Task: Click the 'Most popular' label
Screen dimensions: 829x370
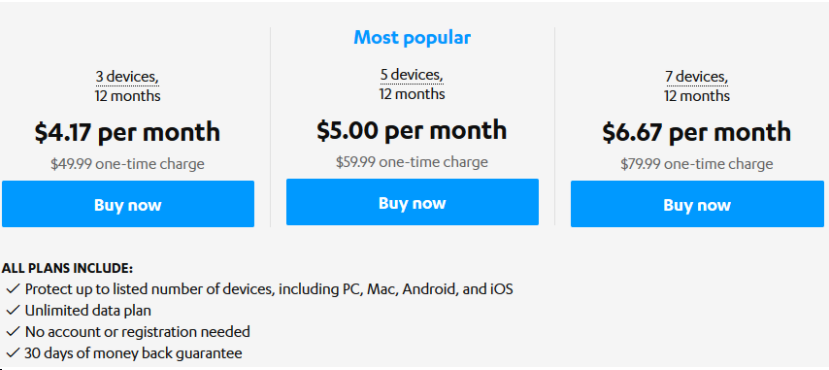Action: tap(412, 38)
